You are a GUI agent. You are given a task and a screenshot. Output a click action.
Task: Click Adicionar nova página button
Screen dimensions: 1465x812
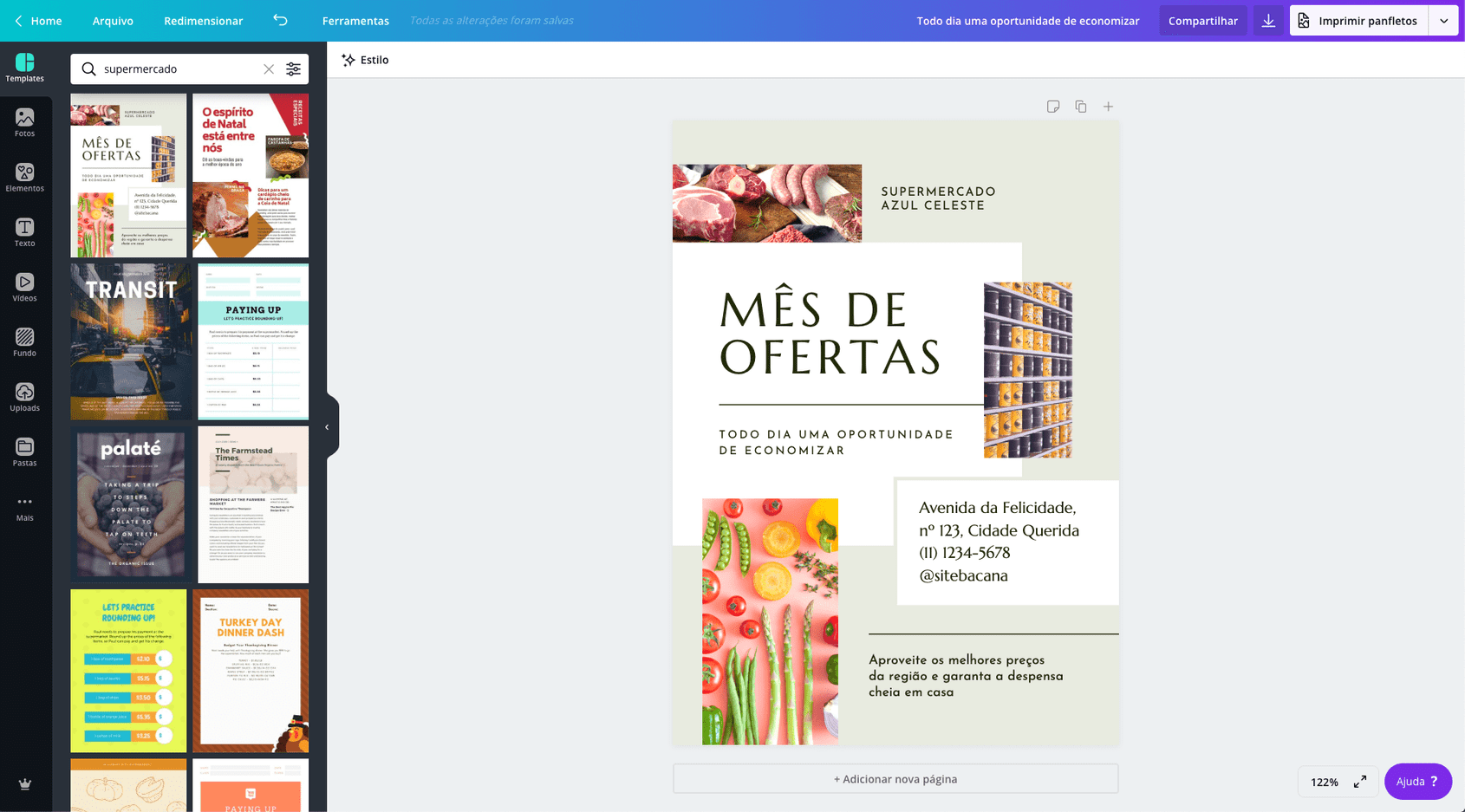(x=895, y=779)
